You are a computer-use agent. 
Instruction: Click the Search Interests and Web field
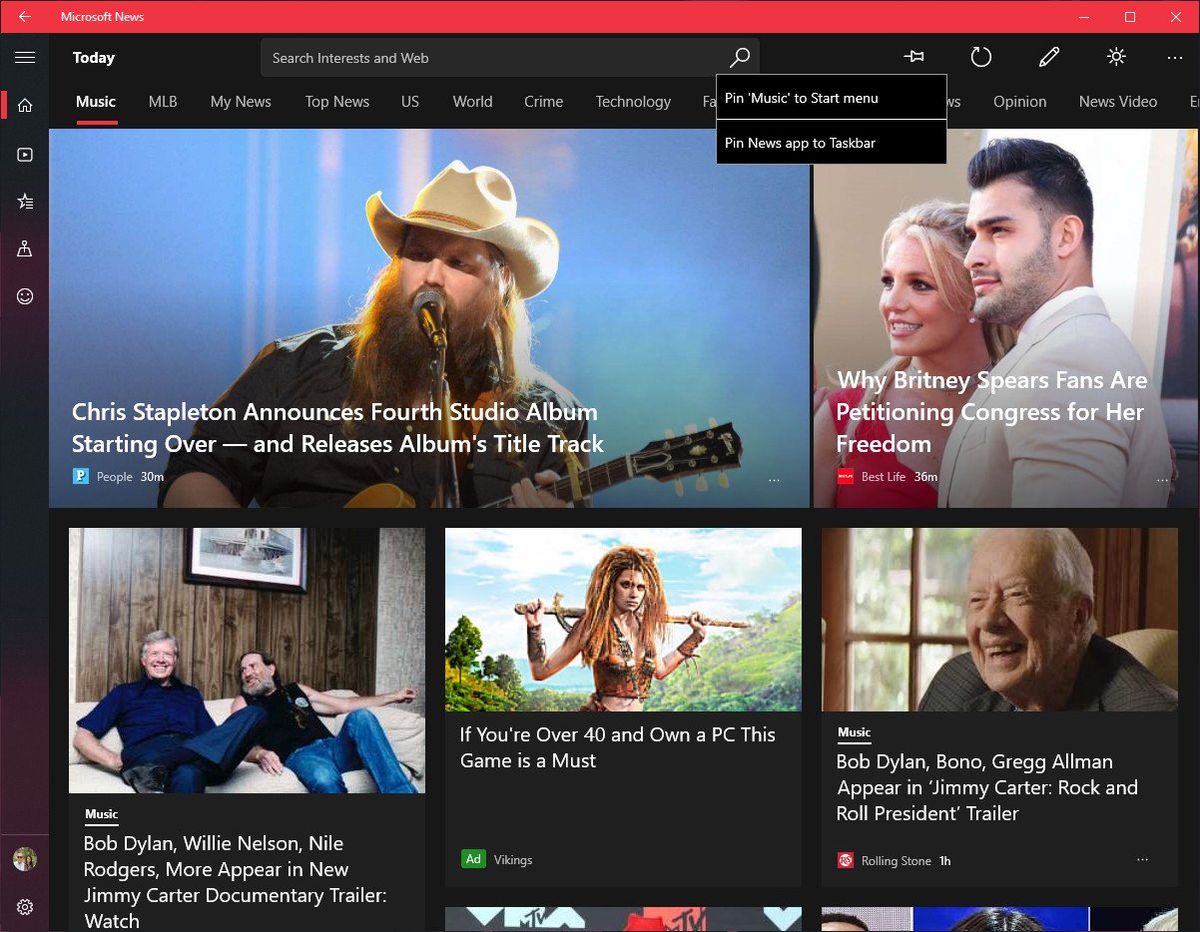click(x=510, y=58)
